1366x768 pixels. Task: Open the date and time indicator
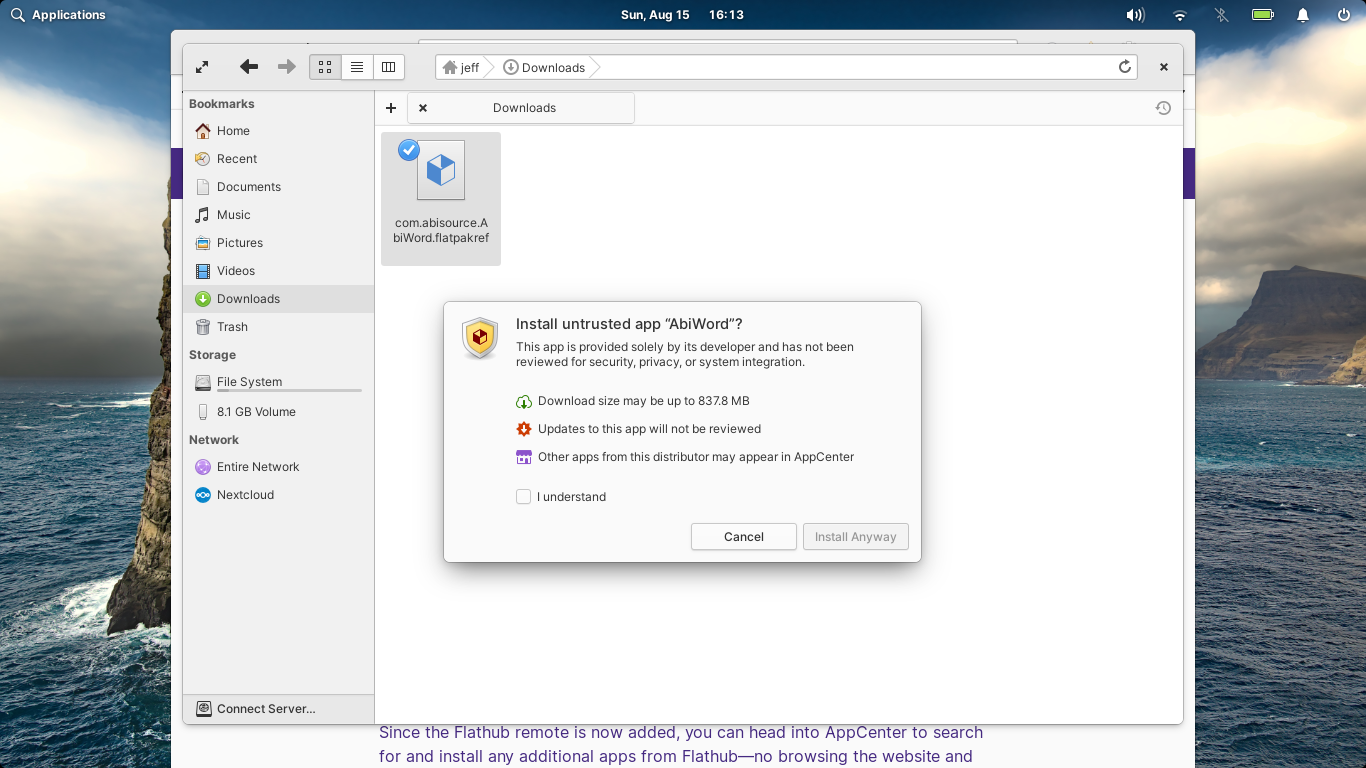pyautogui.click(x=682, y=15)
